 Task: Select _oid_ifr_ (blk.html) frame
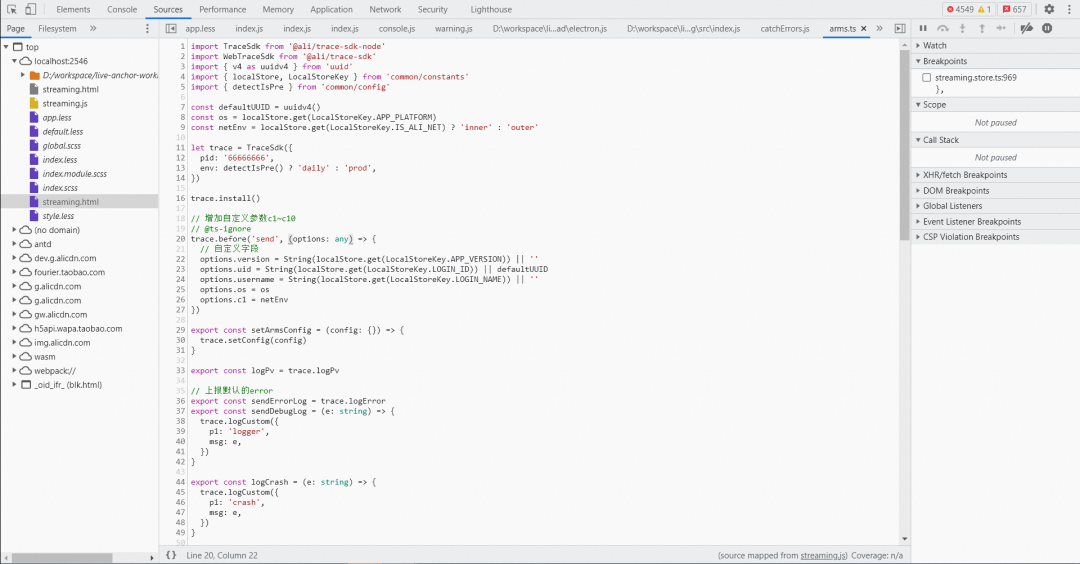click(68, 385)
